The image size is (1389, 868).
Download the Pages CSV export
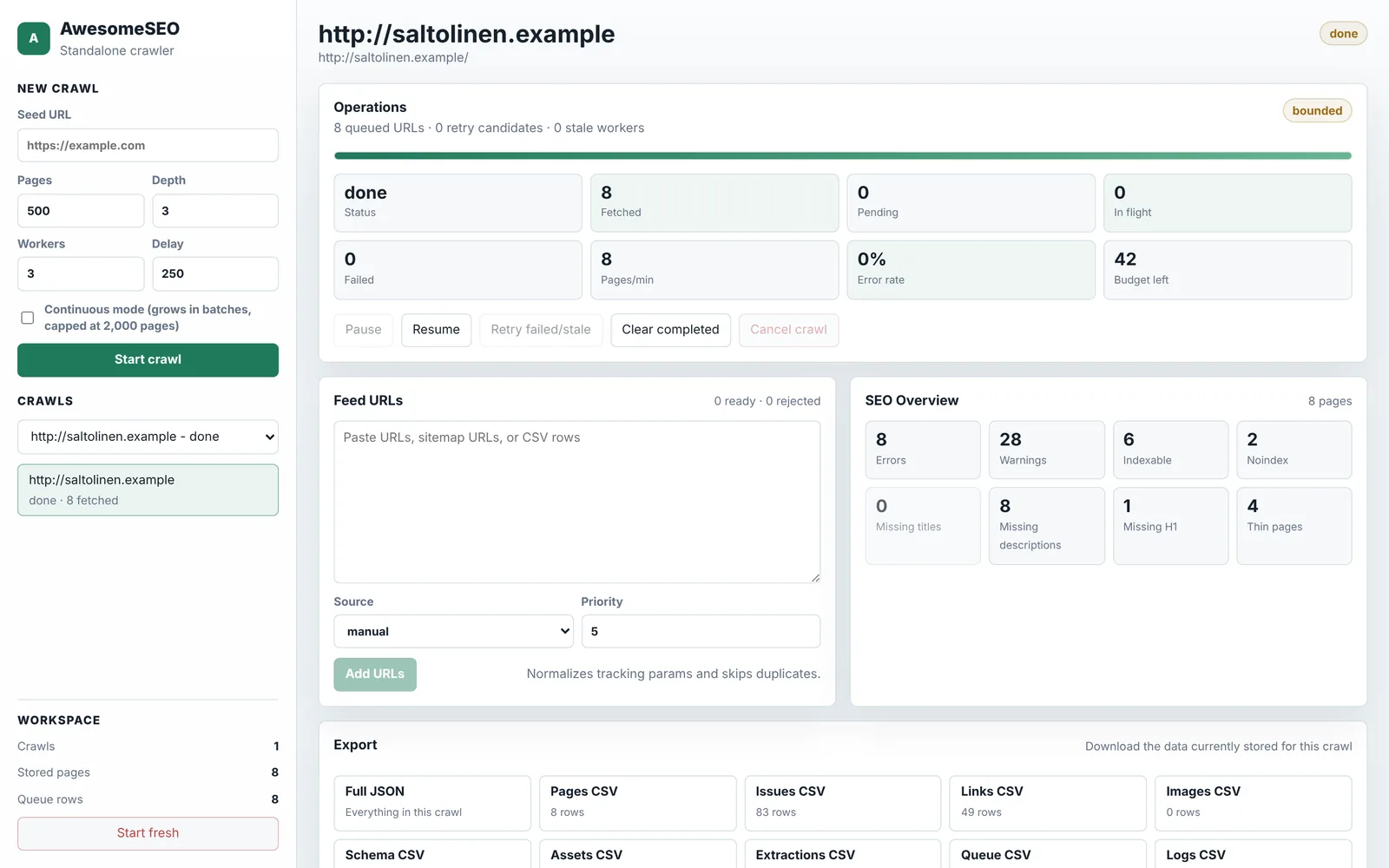[637, 803]
